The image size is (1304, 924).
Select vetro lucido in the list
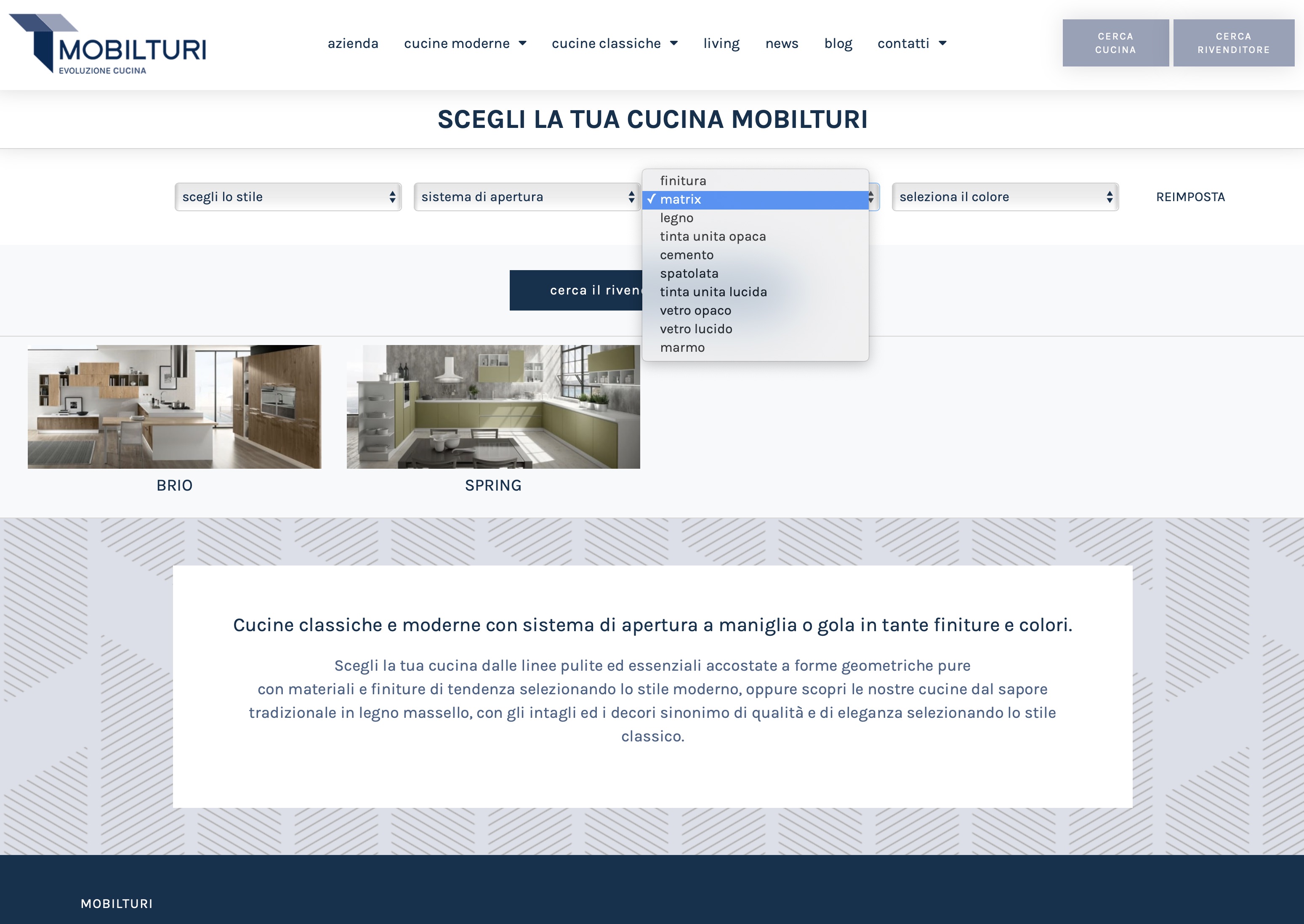[695, 329]
